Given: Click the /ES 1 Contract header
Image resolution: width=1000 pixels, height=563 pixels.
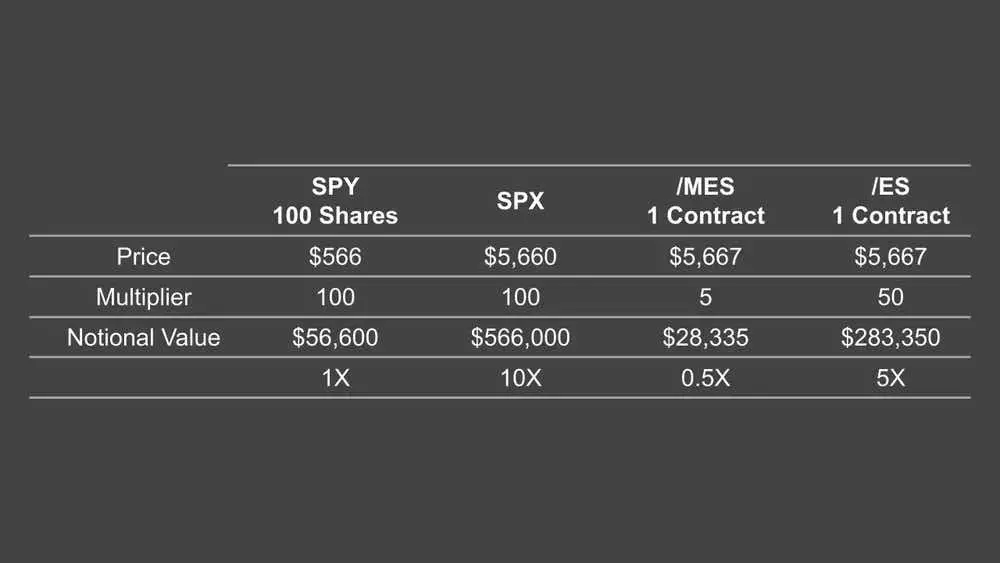Looking at the screenshot, I should [891, 201].
